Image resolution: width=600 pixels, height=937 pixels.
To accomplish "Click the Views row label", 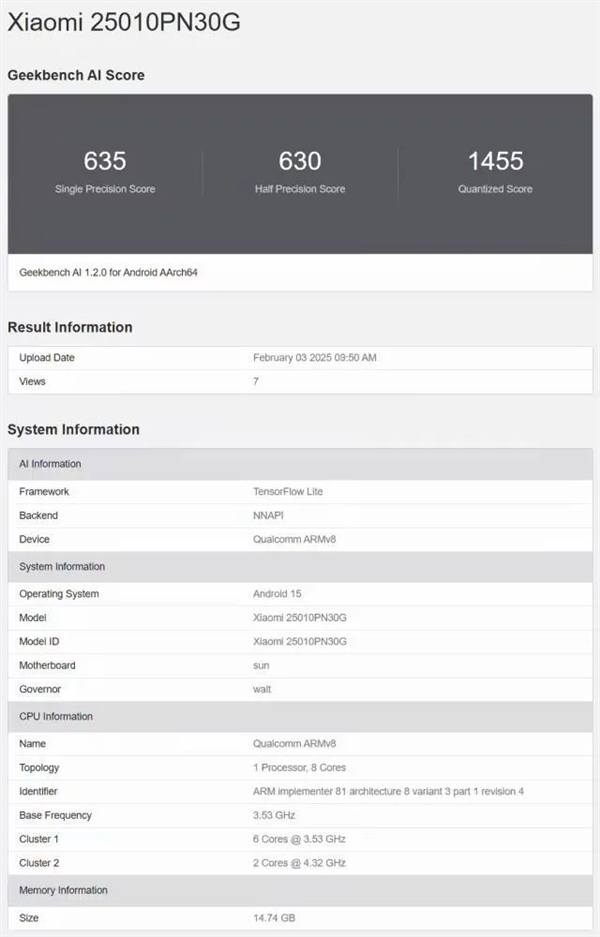I will [32, 381].
